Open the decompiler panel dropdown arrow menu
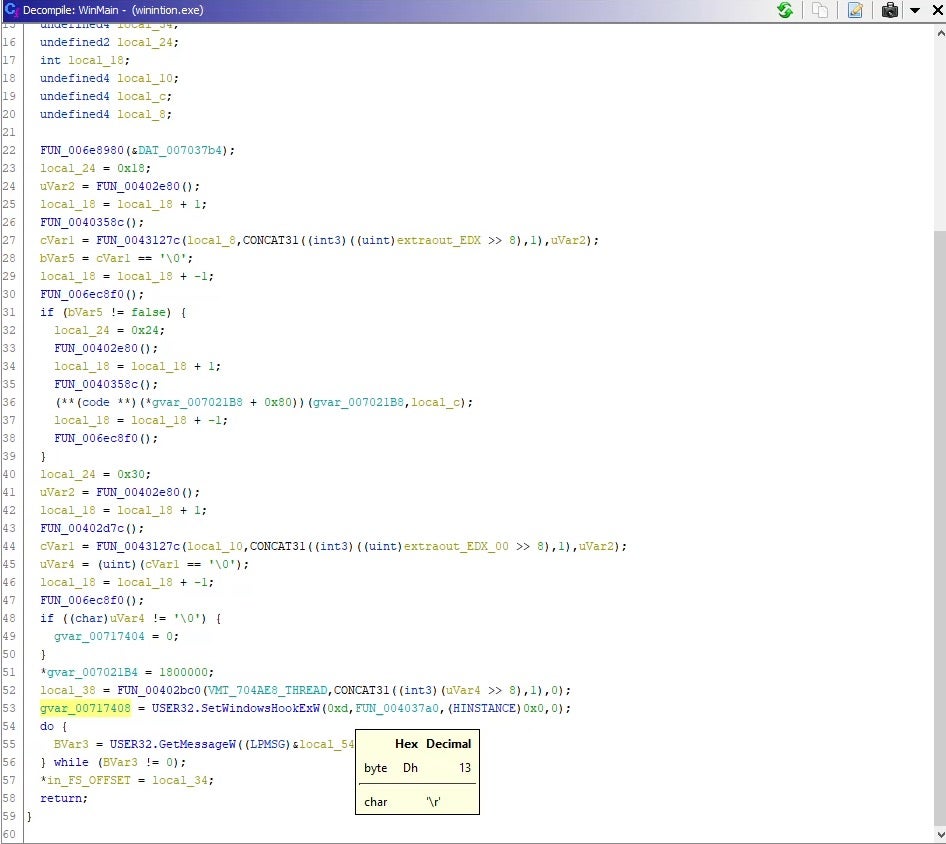 pyautogui.click(x=914, y=11)
